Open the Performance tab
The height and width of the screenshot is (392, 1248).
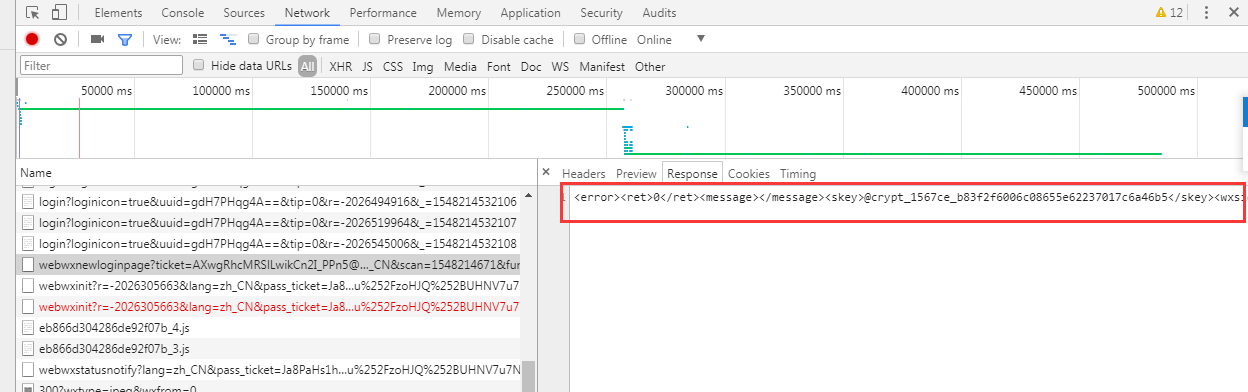tap(384, 13)
